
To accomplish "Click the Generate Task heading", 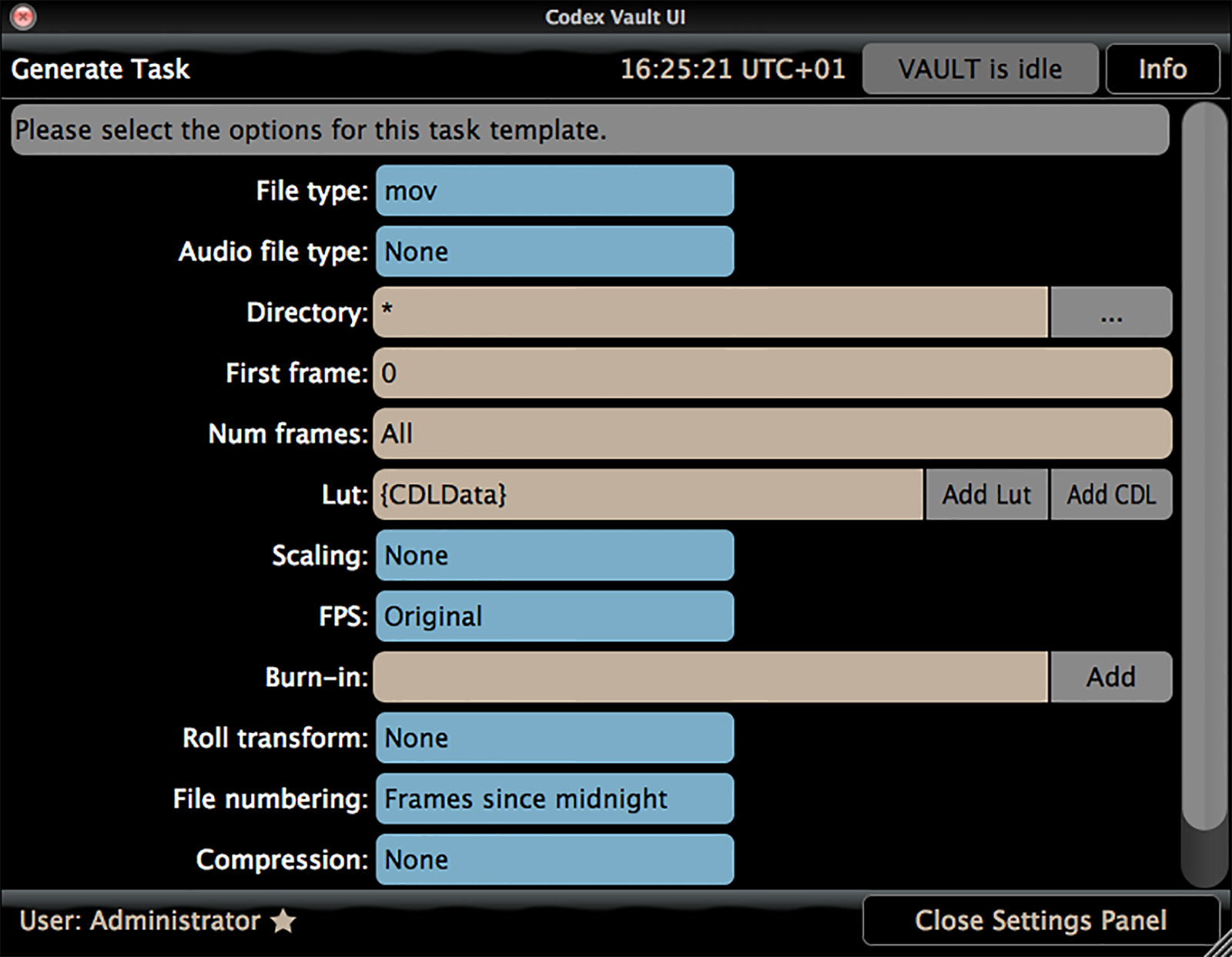I will click(100, 69).
